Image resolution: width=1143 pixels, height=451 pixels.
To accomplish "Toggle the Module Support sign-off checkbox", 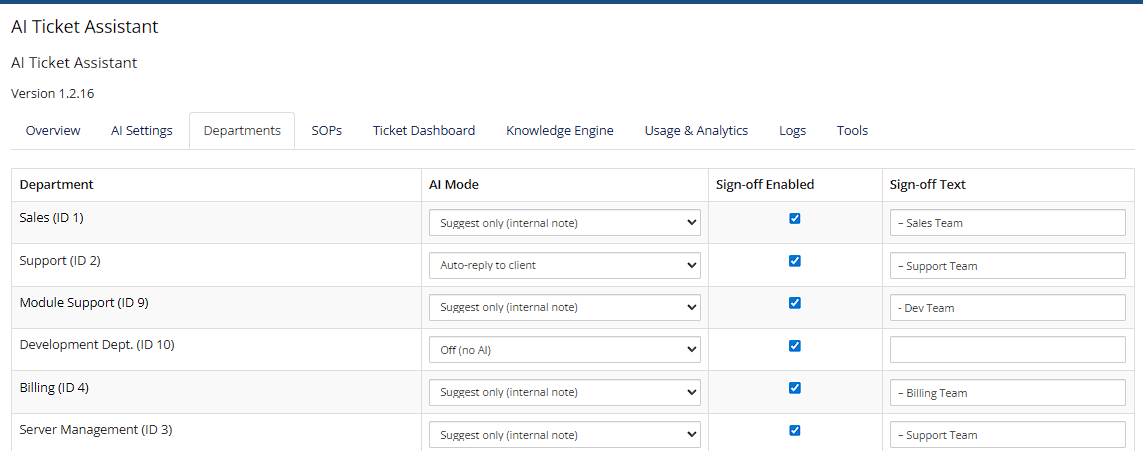I will point(795,303).
